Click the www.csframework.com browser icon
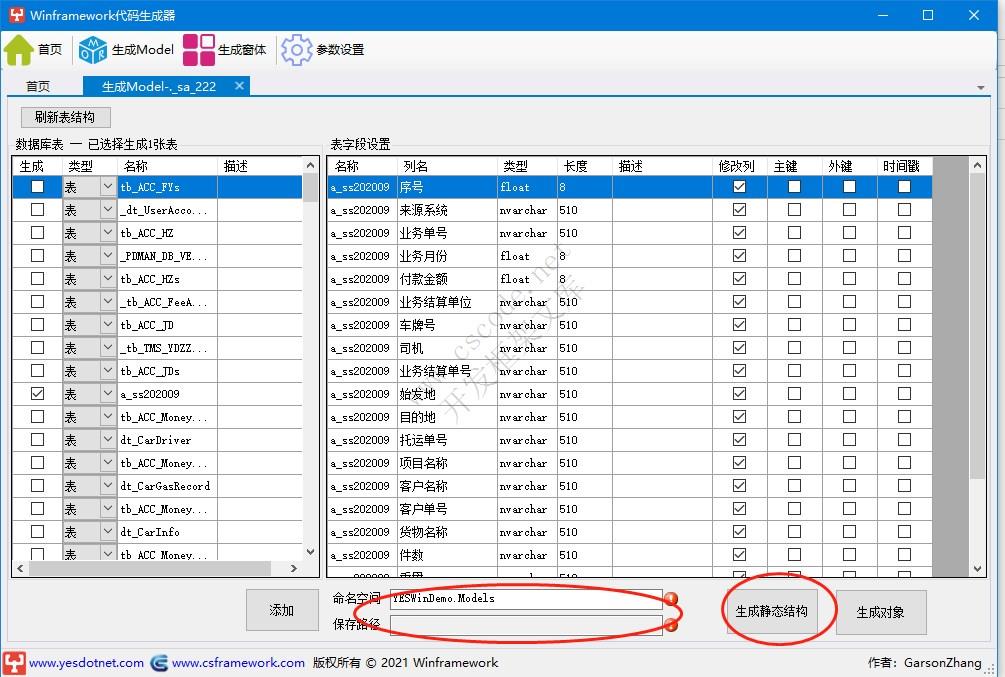Viewport: 1005px width, 677px height. [x=158, y=662]
